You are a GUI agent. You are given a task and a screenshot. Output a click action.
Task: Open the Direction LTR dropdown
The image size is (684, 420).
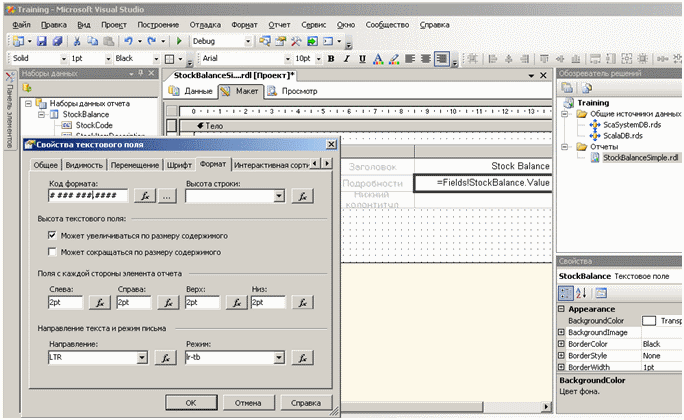tap(142, 358)
